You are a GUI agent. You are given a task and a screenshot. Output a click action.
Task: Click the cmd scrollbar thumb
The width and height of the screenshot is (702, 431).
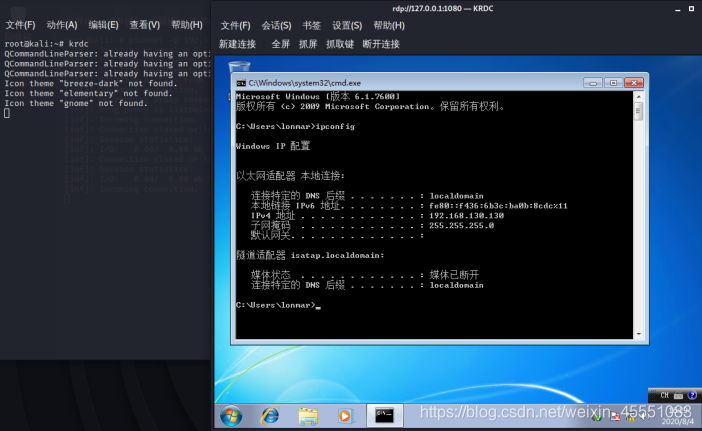(x=639, y=111)
